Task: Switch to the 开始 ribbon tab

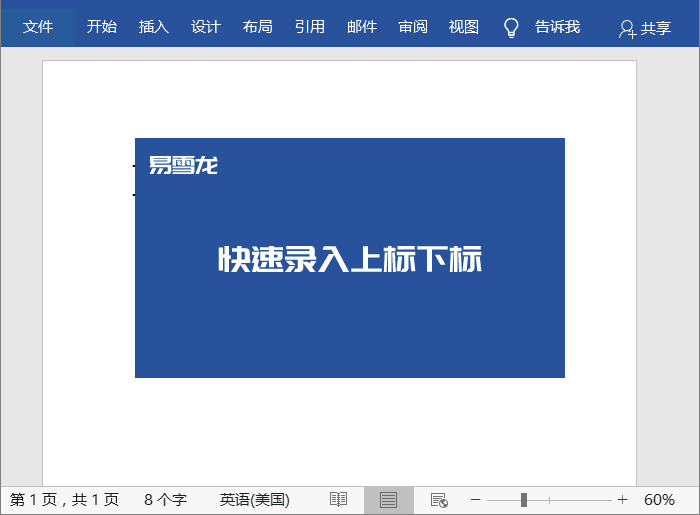Action: point(102,27)
